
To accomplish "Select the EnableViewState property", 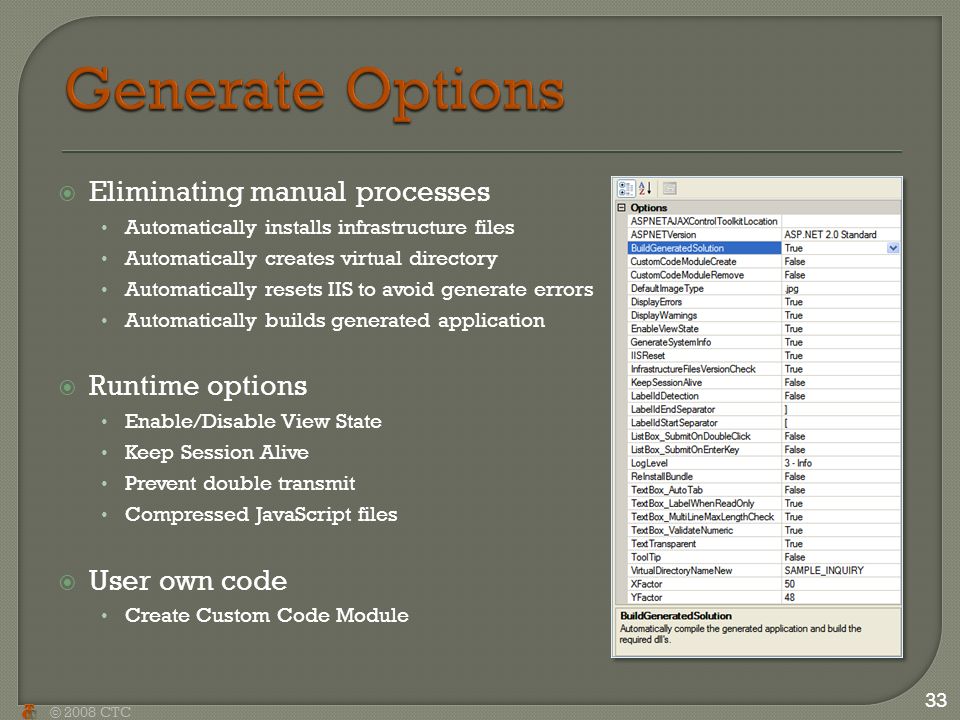I will [704, 329].
